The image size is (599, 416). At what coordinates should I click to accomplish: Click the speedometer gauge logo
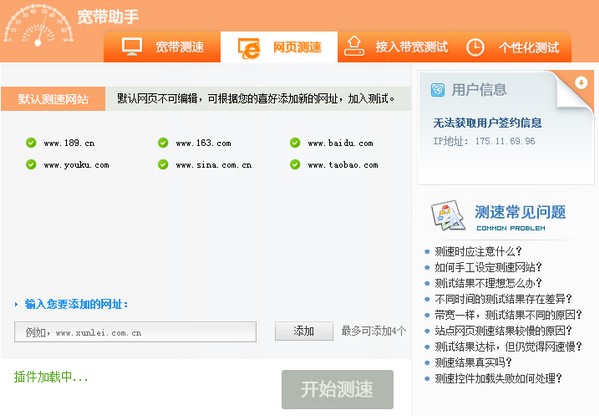pos(38,25)
